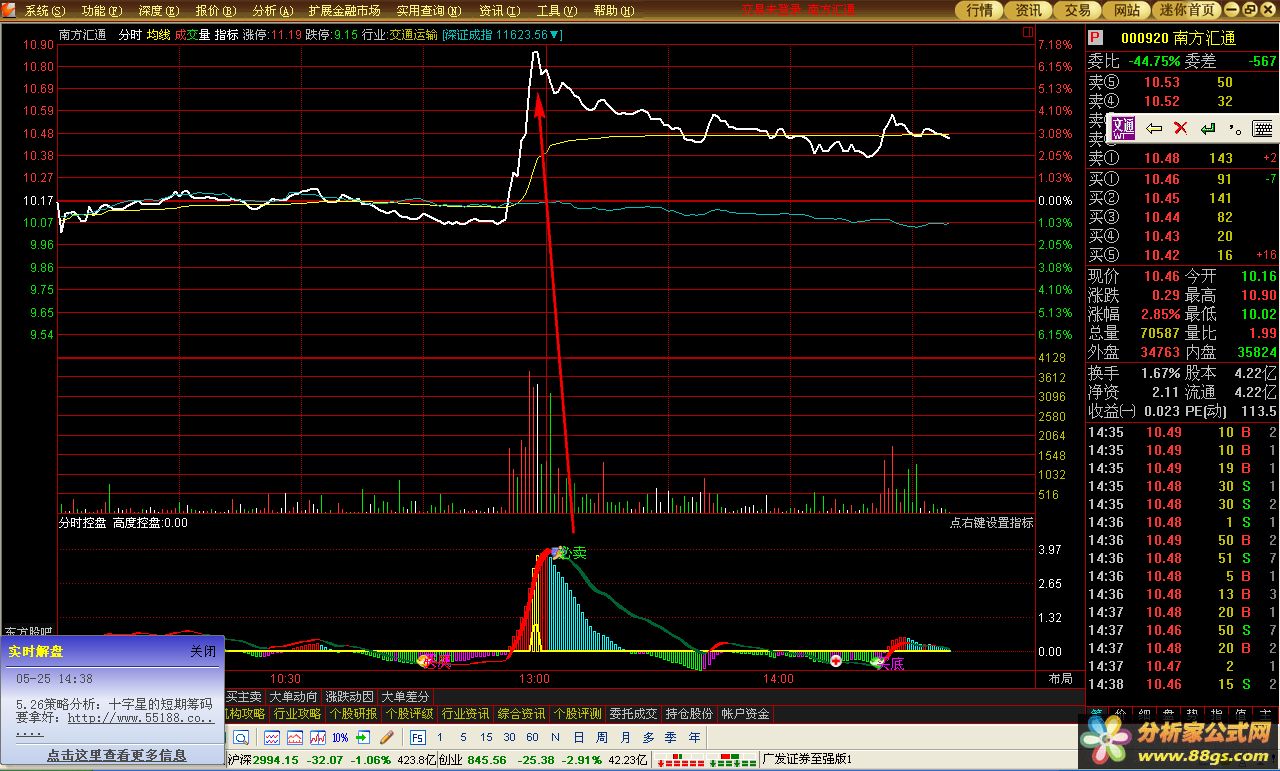Screen dimensions: 1280x771
Task: Open the 大单动向 tab
Action: (294, 696)
